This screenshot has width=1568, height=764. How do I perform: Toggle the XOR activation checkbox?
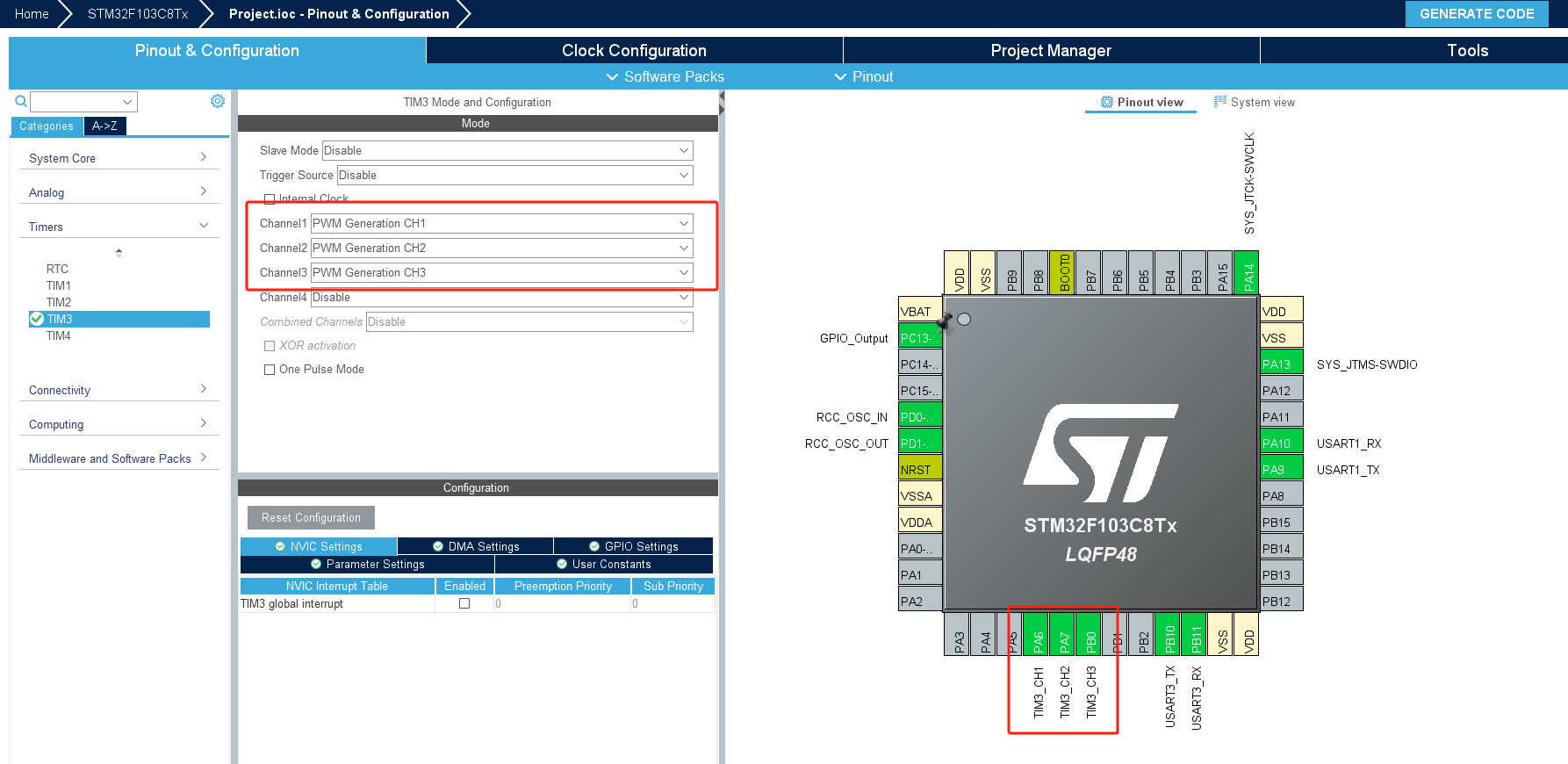pyautogui.click(x=270, y=346)
